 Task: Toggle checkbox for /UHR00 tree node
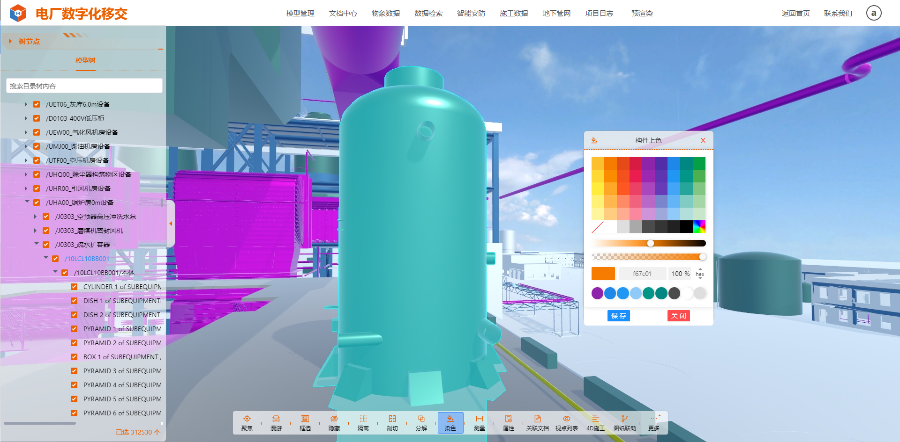(x=37, y=188)
